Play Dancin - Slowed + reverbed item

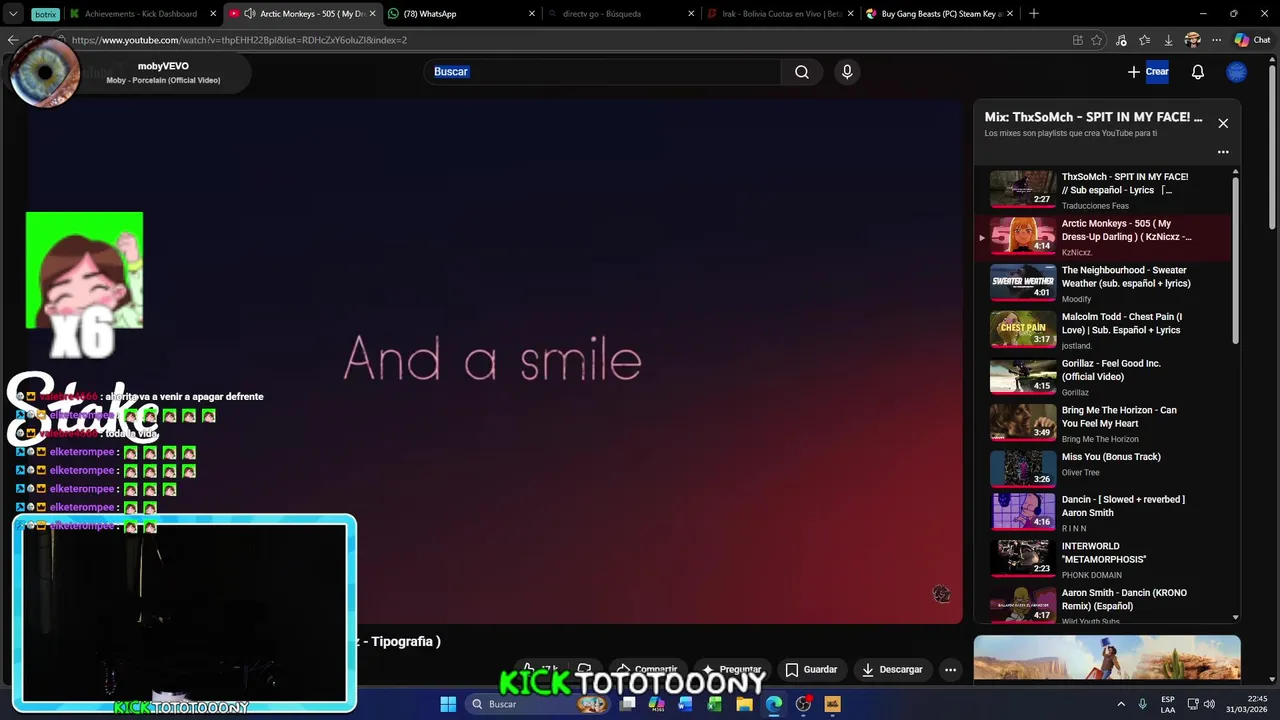pos(1105,513)
